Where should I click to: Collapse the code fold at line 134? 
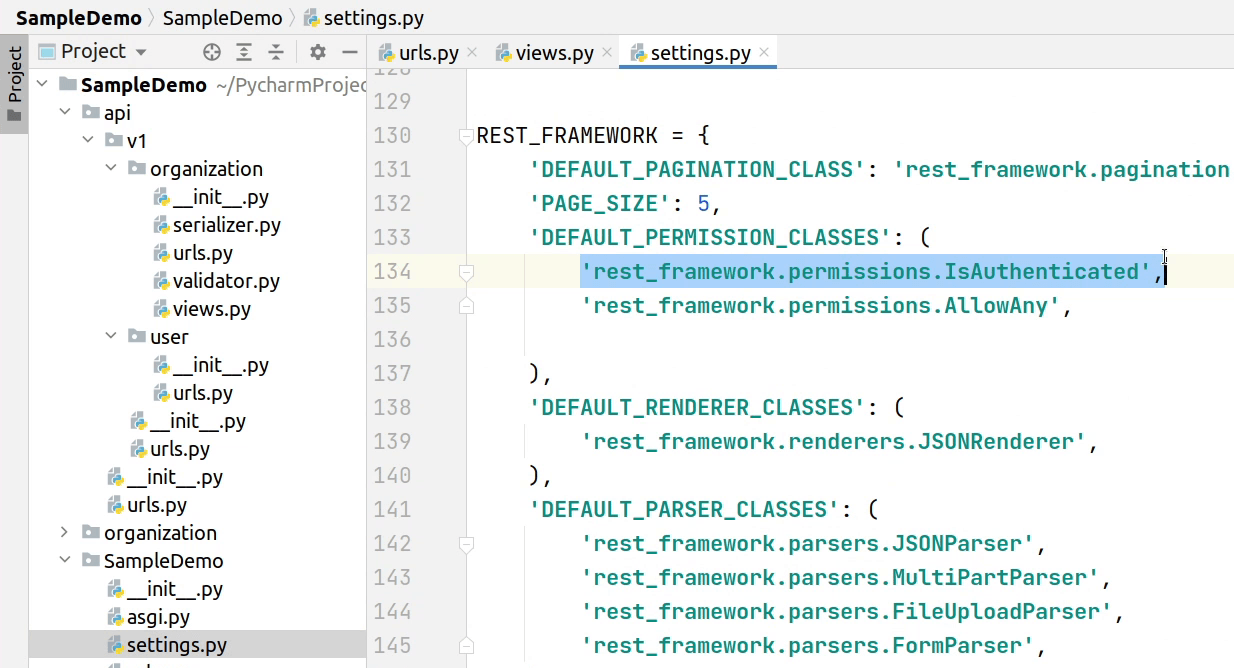(465, 271)
